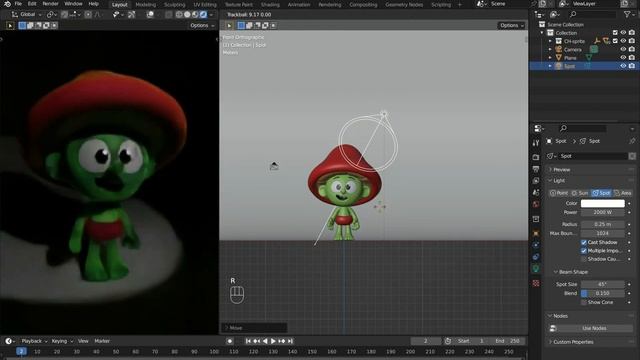The height and width of the screenshot is (360, 640).
Task: Enable the Show Cone checkbox
Action: [x=584, y=302]
